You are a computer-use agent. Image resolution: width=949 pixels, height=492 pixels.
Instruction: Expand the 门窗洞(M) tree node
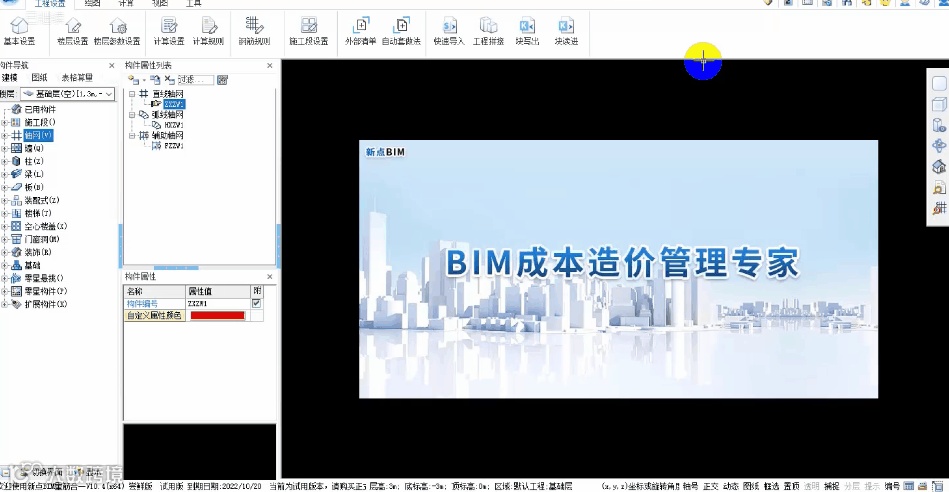click(x=4, y=239)
